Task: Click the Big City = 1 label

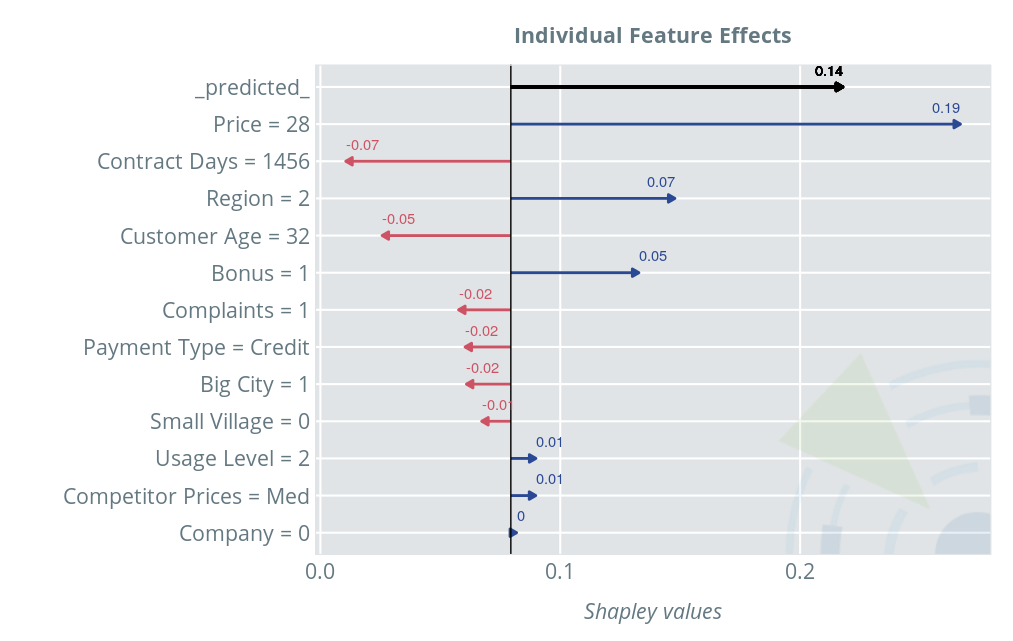Action: click(x=255, y=384)
